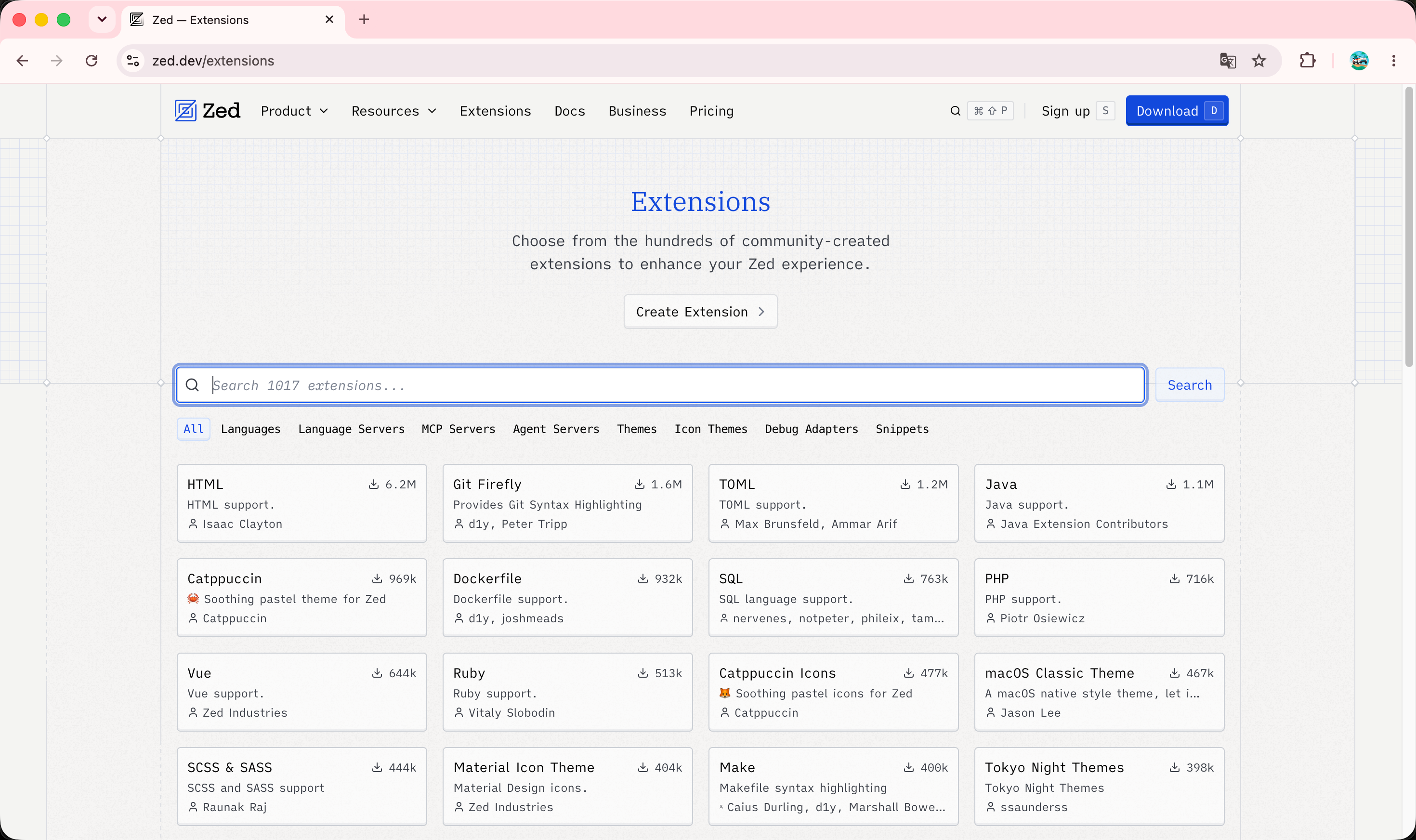Viewport: 1416px width, 840px height.
Task: Show Debug Adapters extensions
Action: (x=812, y=429)
